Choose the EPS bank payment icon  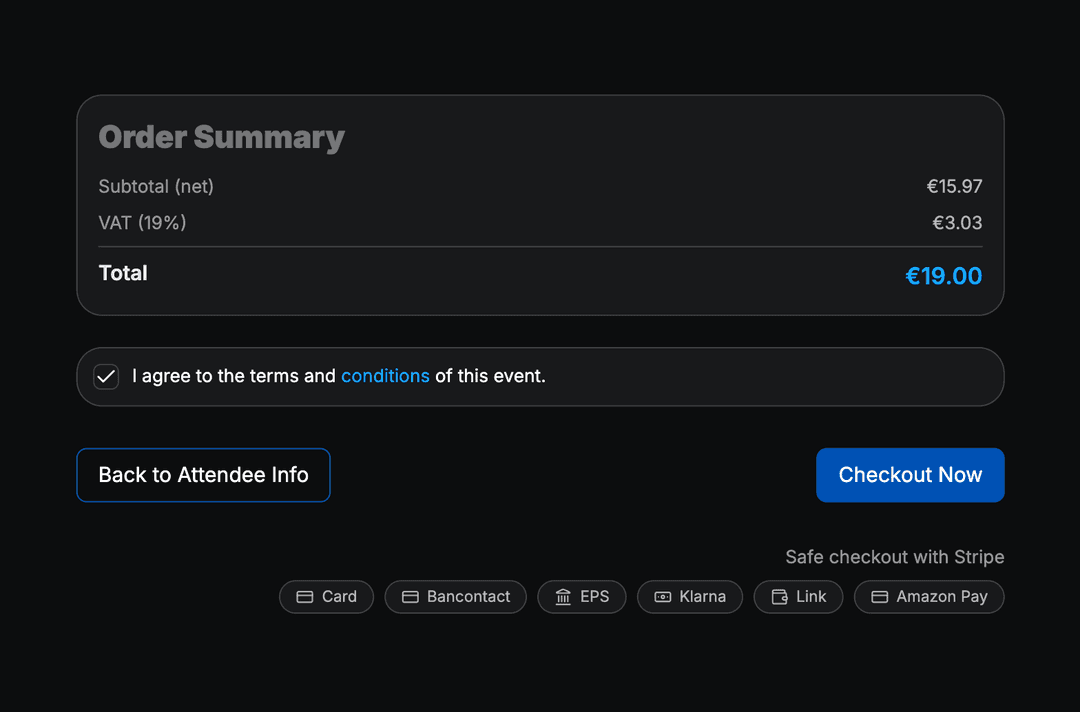tap(562, 597)
